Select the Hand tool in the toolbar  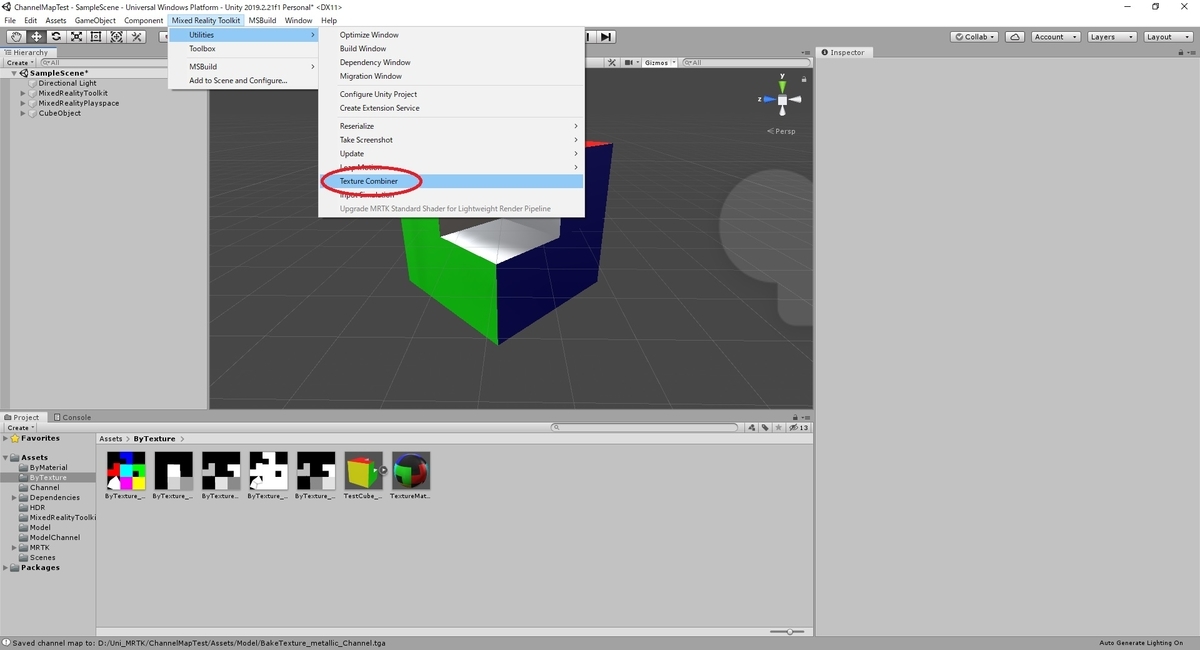tap(16, 37)
